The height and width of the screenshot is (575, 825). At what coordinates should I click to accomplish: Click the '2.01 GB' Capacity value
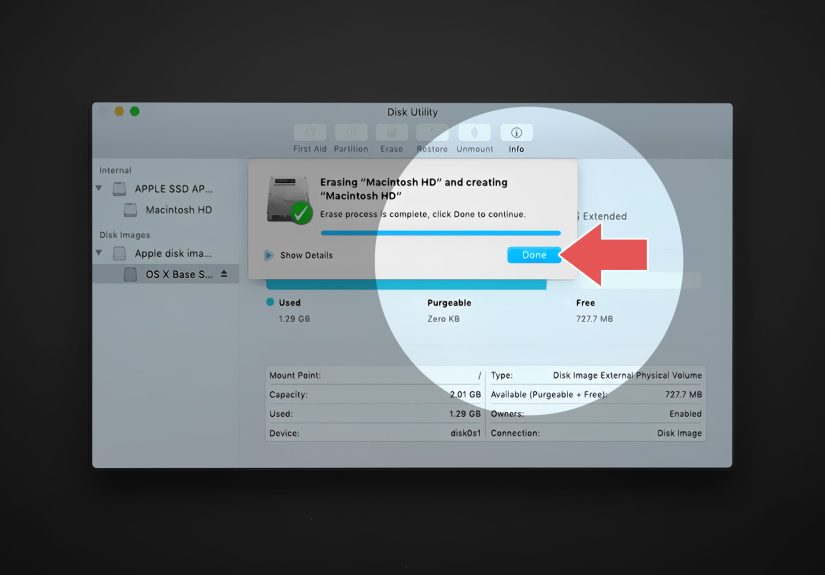(465, 395)
